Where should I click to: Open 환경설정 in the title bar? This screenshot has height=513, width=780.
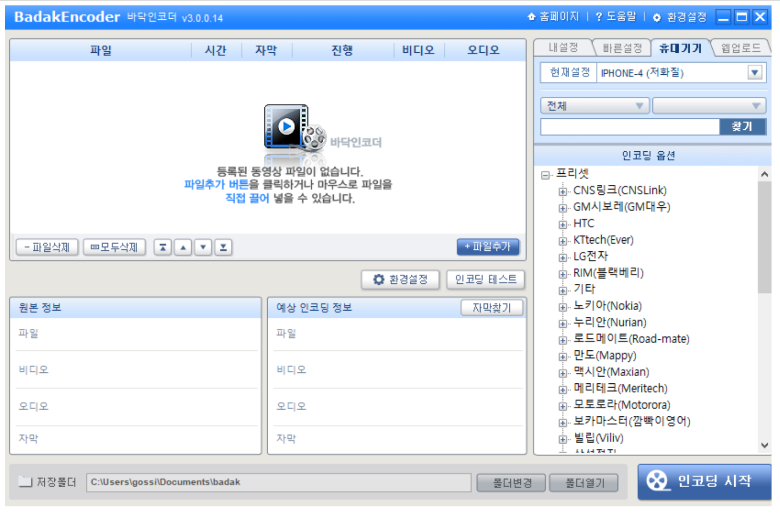pos(680,17)
